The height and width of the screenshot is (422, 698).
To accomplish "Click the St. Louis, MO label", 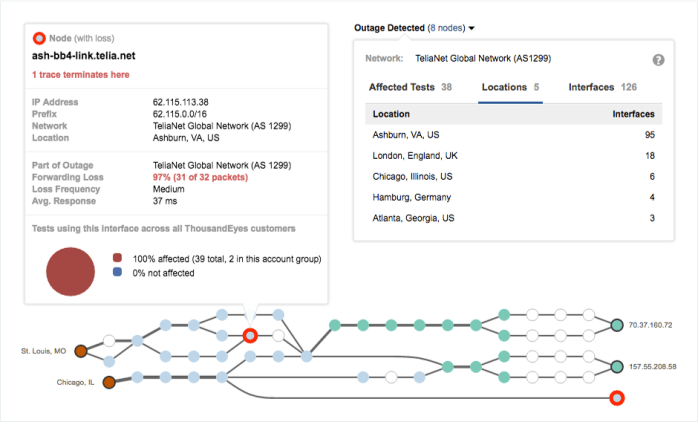I will (44, 351).
